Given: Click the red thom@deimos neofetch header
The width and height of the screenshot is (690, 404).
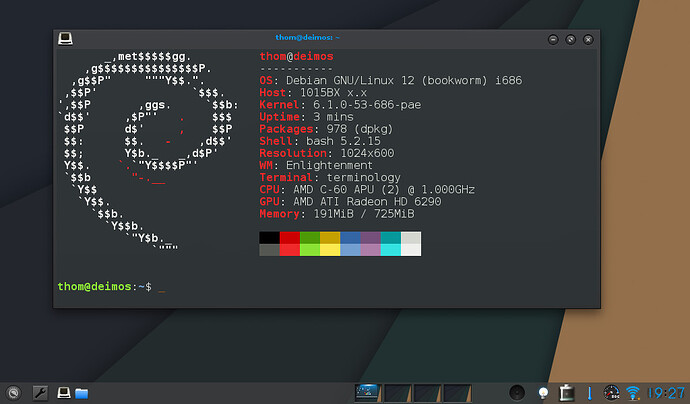Looking at the screenshot, I should [296, 56].
